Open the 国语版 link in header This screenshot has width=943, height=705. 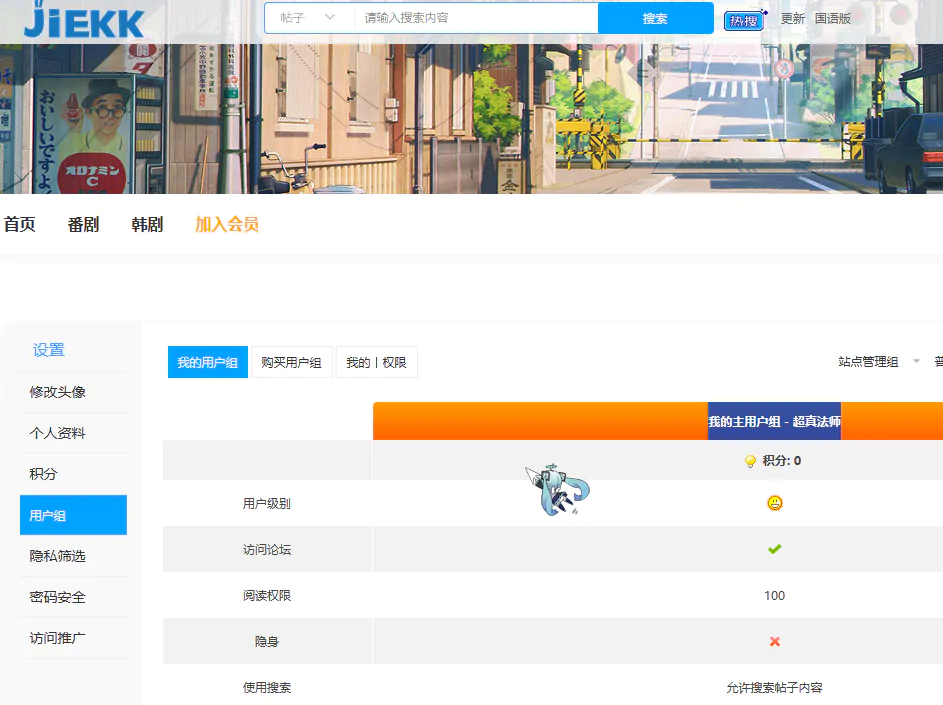click(833, 19)
